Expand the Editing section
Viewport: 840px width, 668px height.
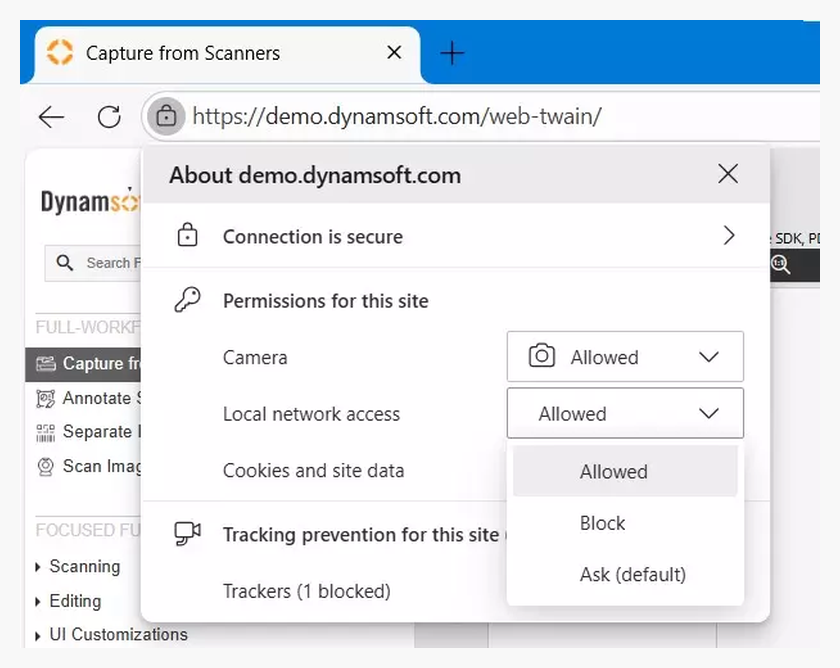[68, 601]
